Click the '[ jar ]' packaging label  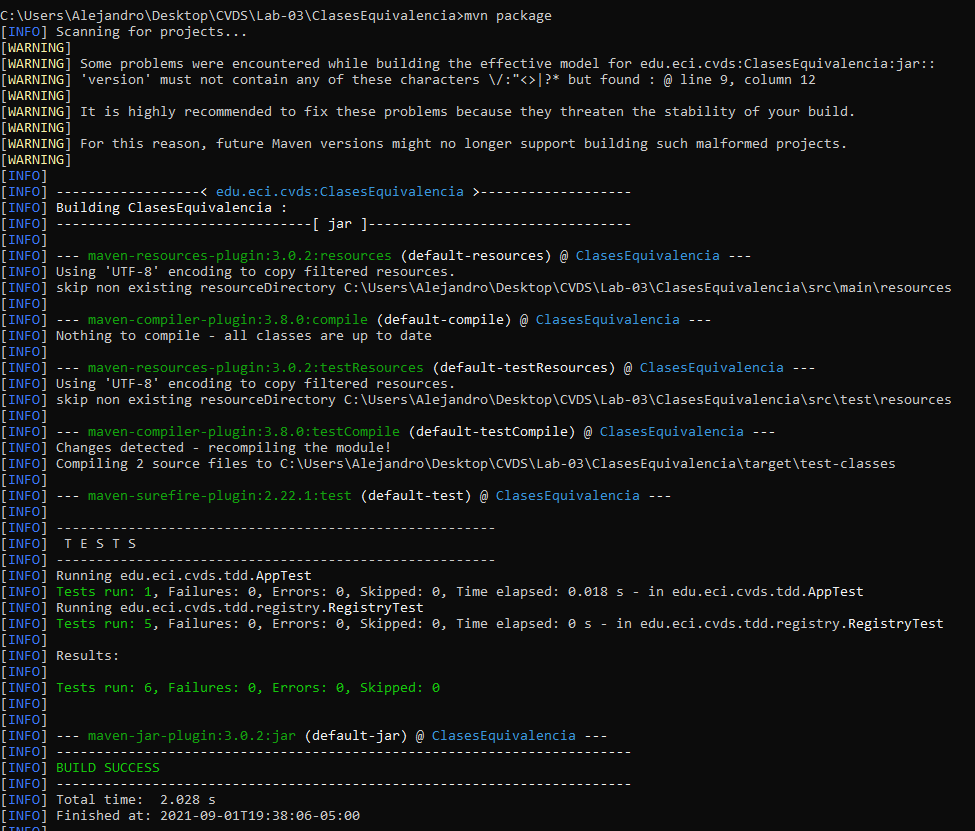[340, 224]
